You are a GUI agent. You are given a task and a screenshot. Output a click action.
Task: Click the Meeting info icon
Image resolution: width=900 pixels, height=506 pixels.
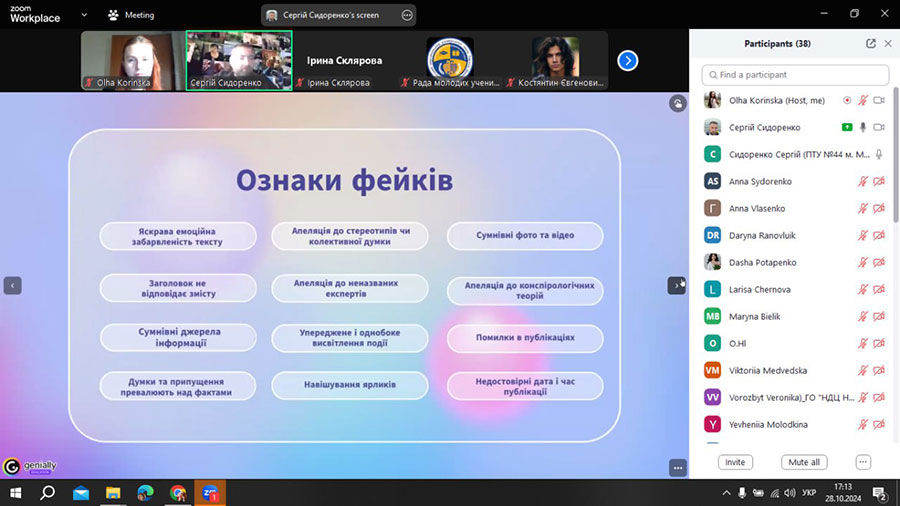(x=114, y=15)
